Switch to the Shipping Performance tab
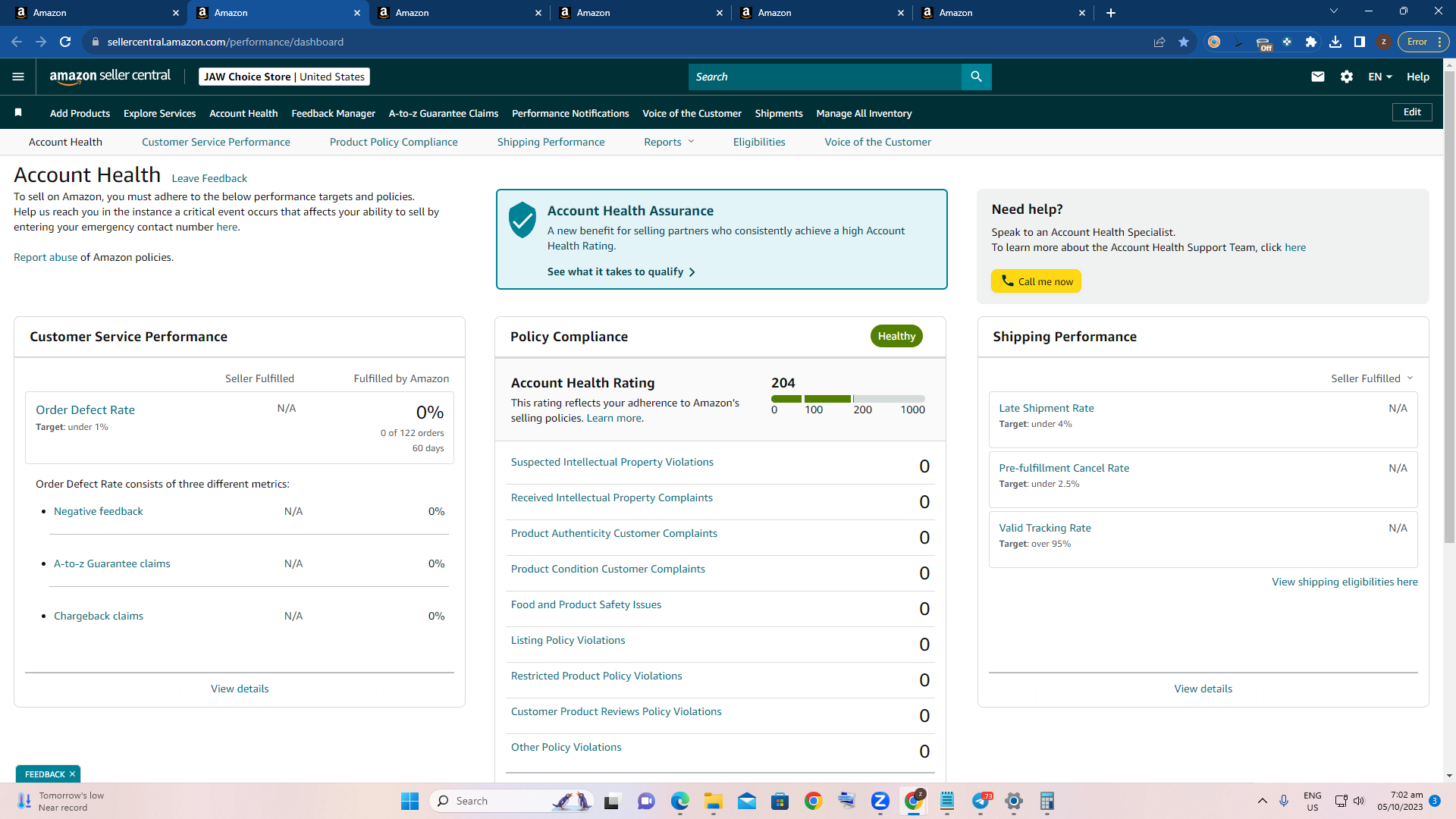The width and height of the screenshot is (1456, 819). [551, 142]
